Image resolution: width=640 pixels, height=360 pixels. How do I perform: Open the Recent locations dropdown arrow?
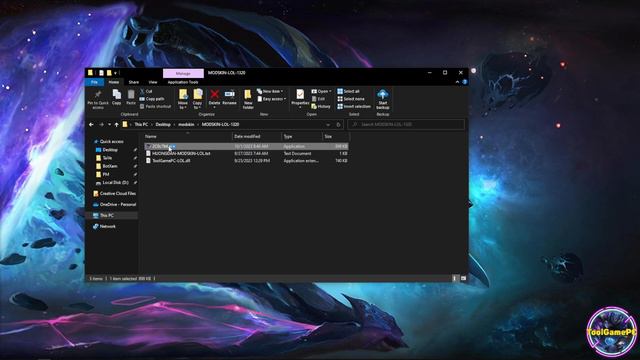(109, 124)
